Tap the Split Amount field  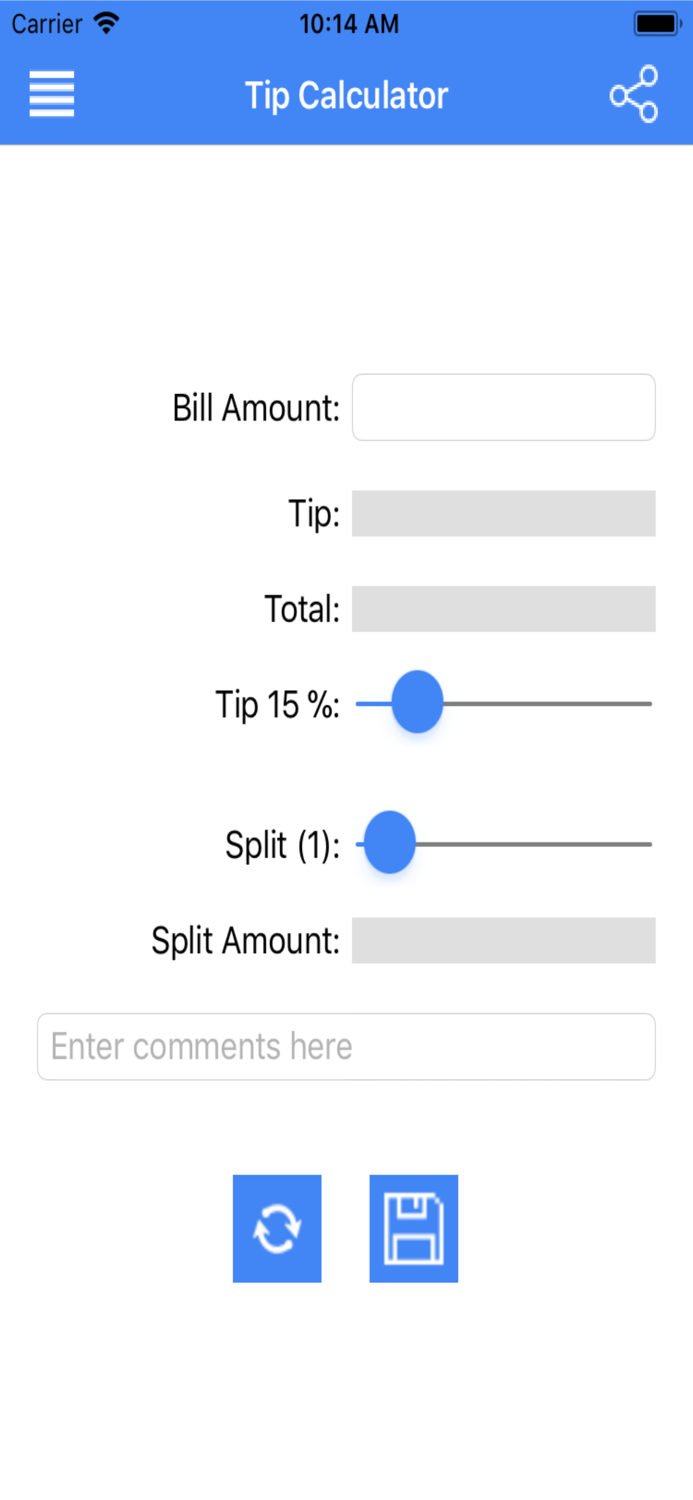coord(503,940)
